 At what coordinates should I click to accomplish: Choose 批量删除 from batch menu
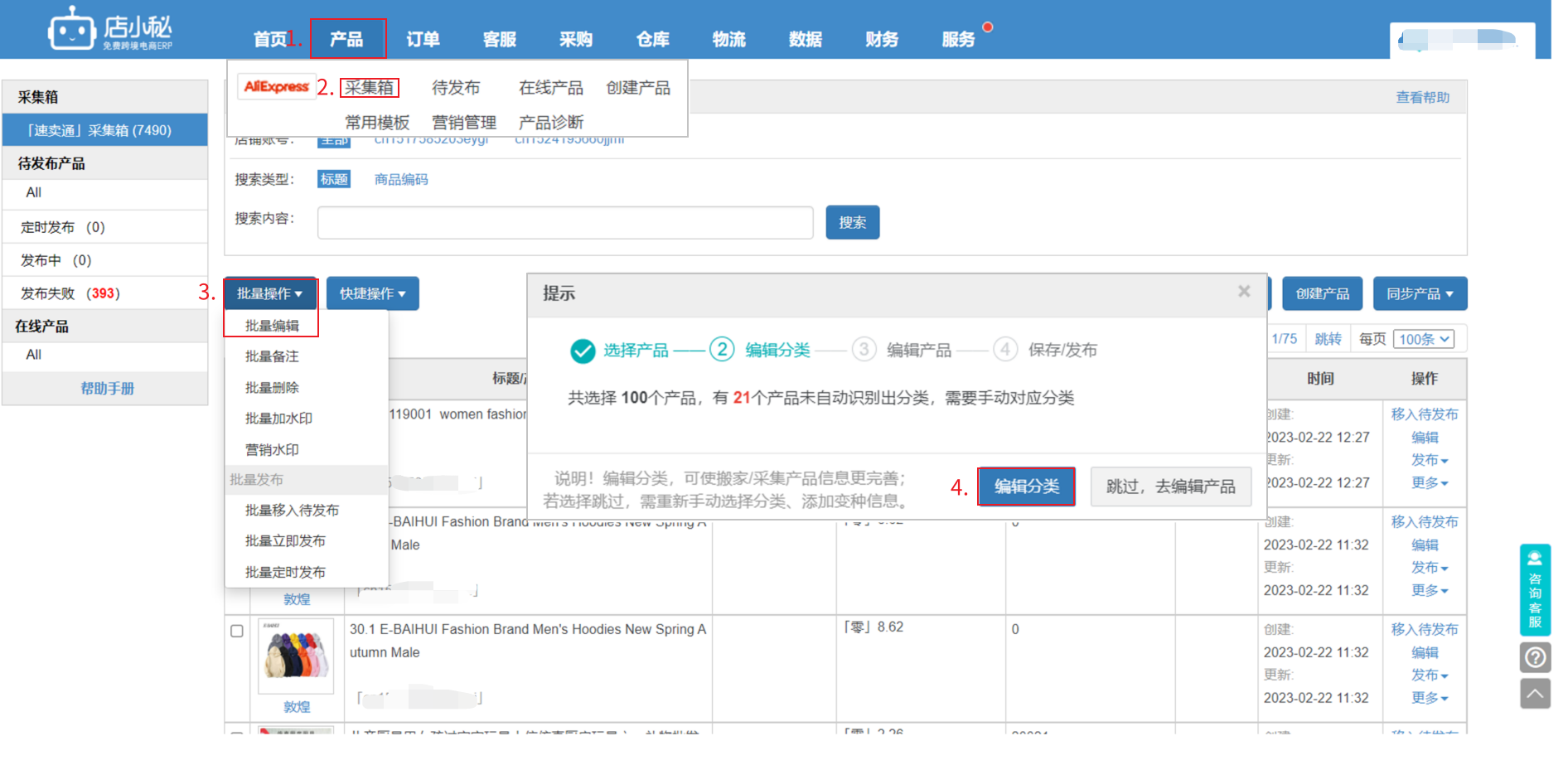(x=272, y=387)
